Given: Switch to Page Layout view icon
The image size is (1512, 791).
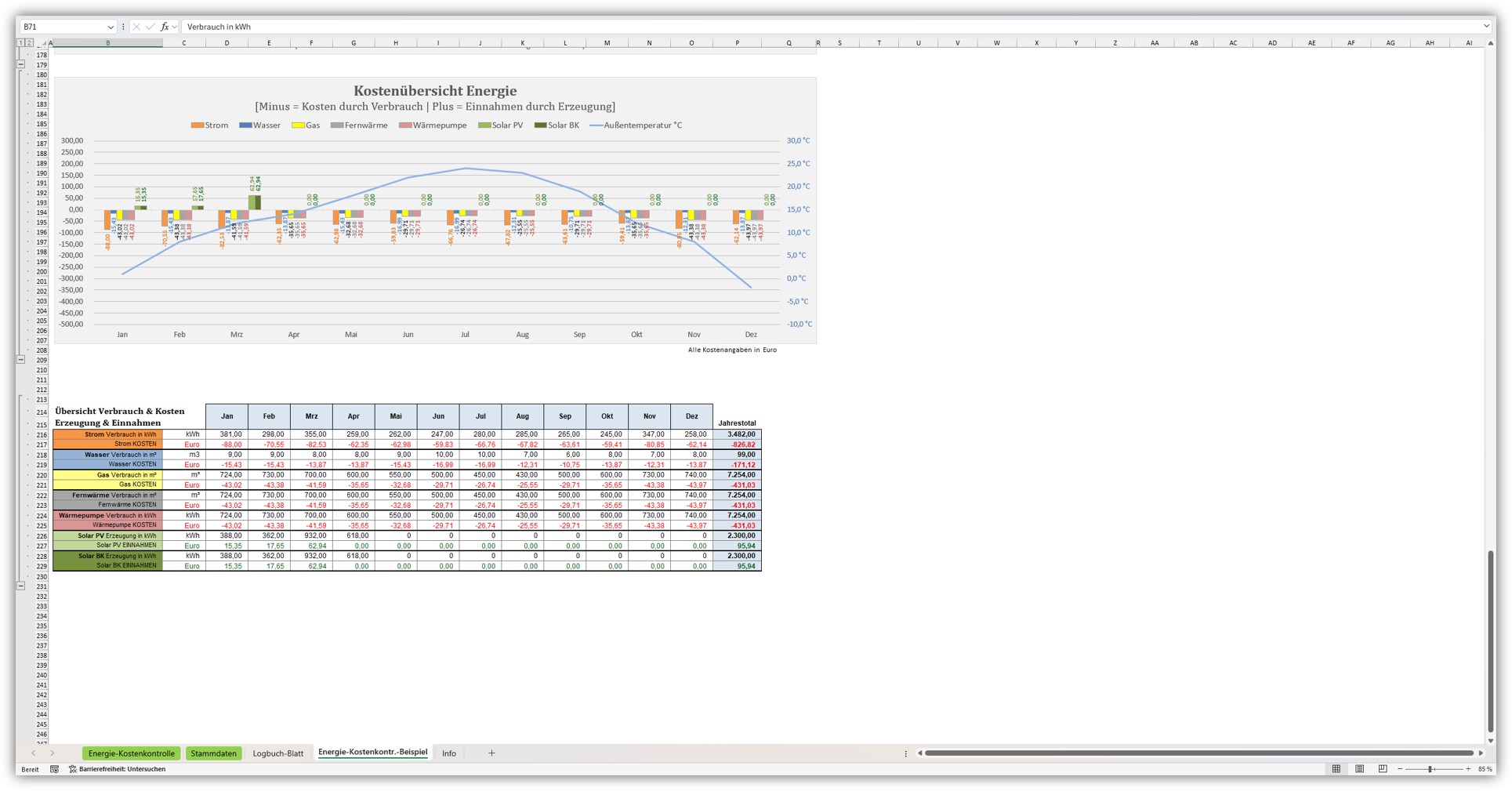Looking at the screenshot, I should 1359,769.
